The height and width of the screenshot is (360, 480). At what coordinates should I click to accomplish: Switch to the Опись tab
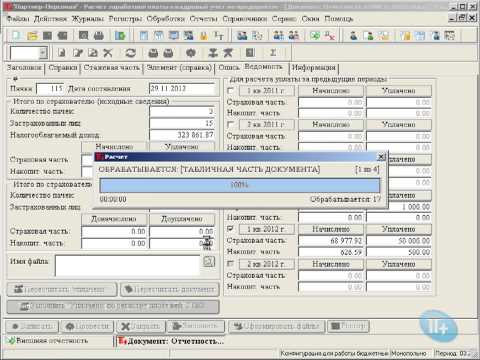(x=229, y=68)
